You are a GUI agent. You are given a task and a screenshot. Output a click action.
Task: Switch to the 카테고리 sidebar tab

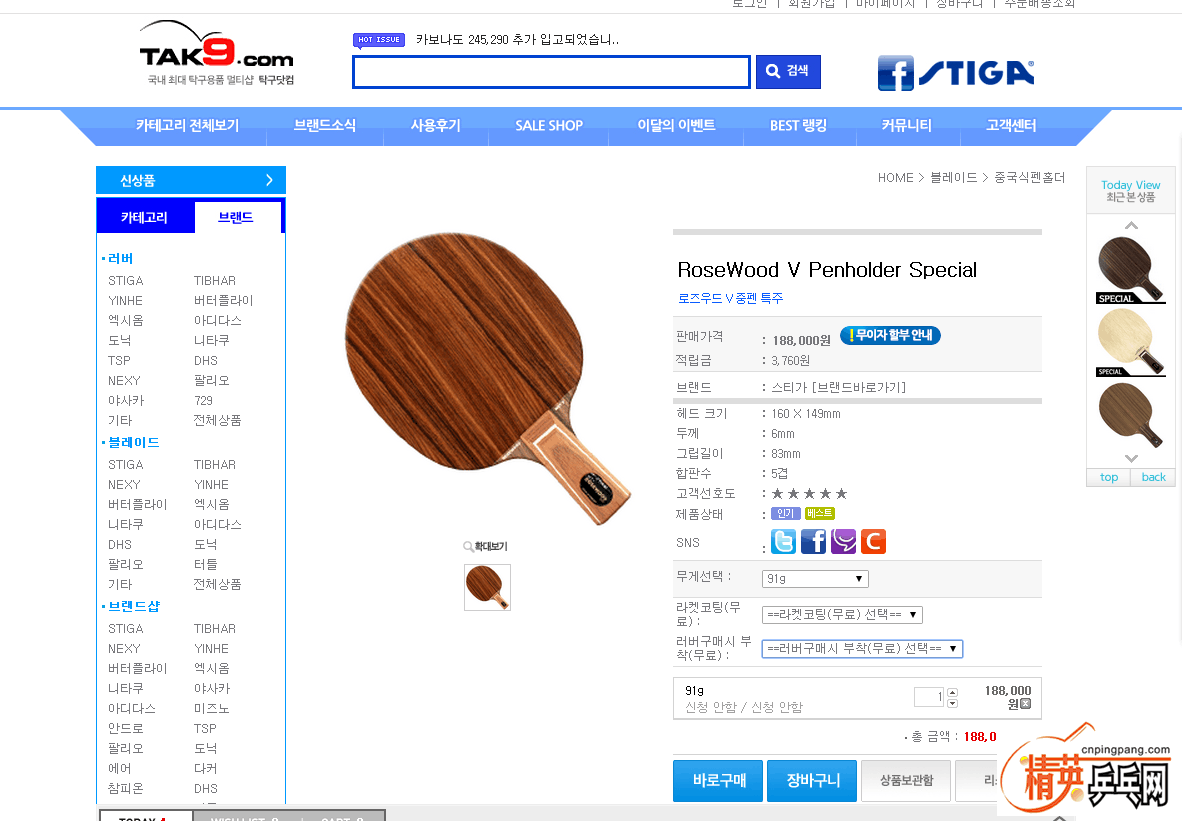[145, 217]
